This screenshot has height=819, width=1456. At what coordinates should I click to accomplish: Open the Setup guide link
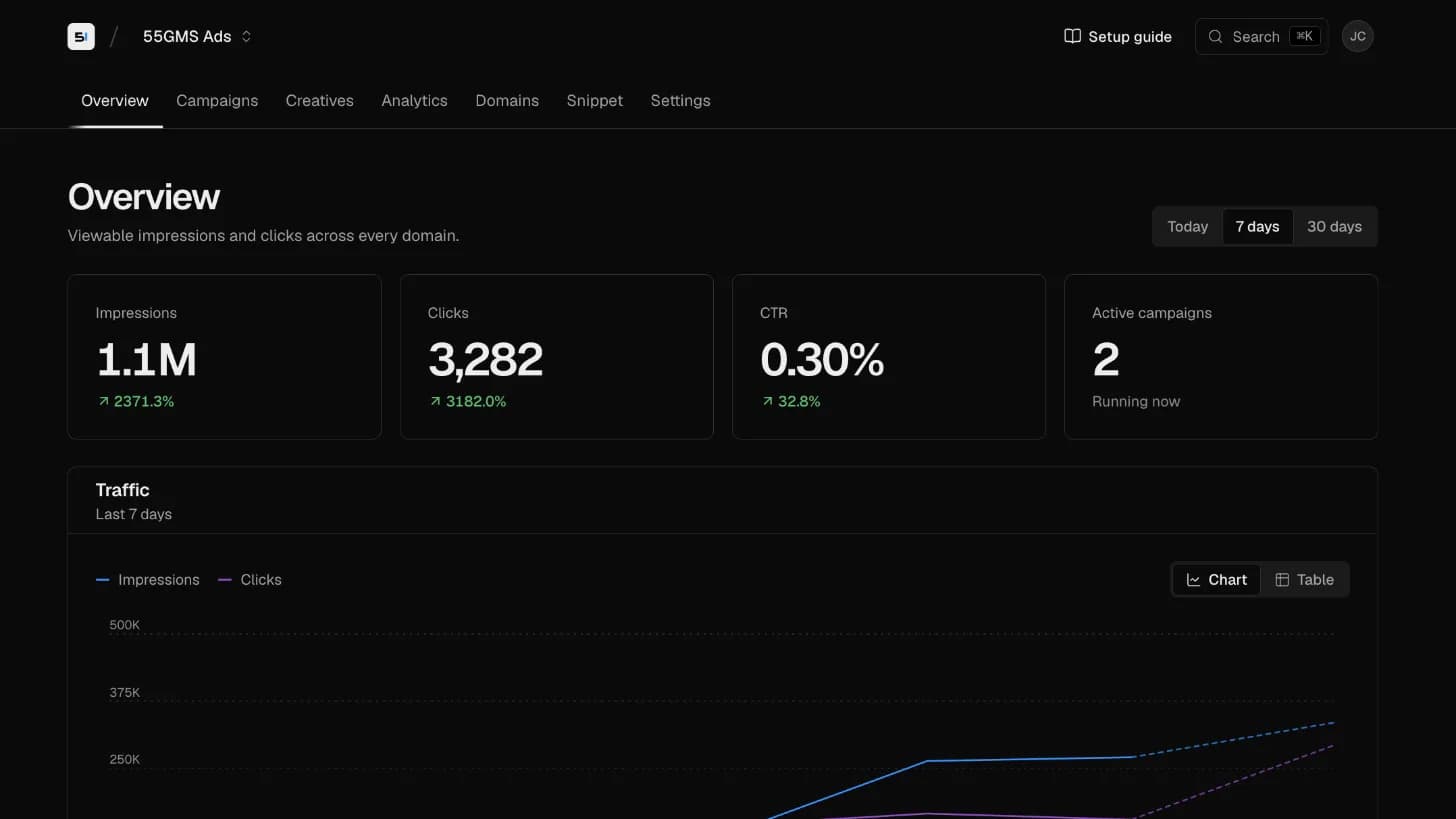[x=1118, y=36]
